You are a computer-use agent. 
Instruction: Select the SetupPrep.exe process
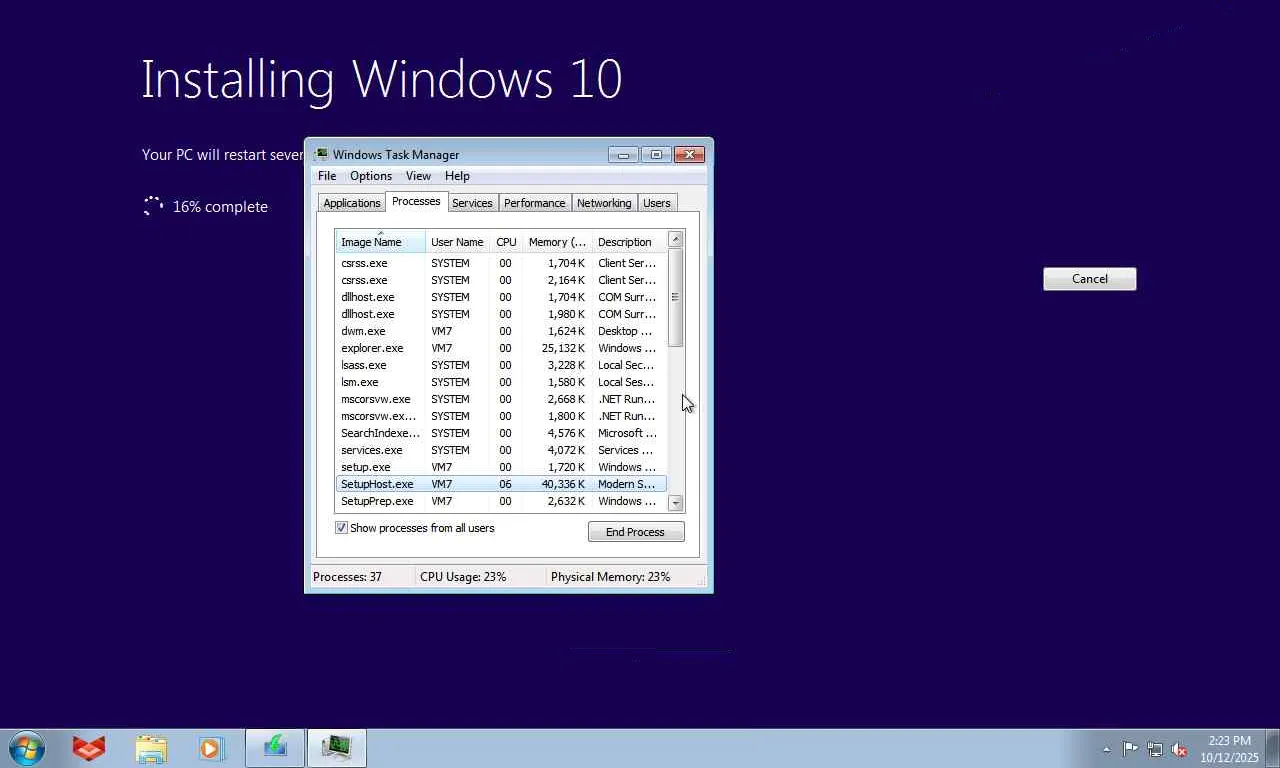pos(500,501)
